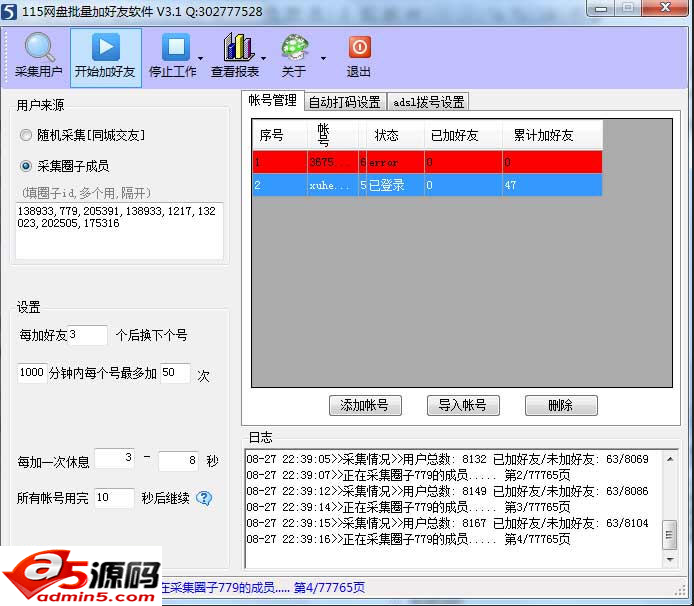This screenshot has height=606, width=694.
Task: Click the 每加好友 count field
Action: (88, 335)
